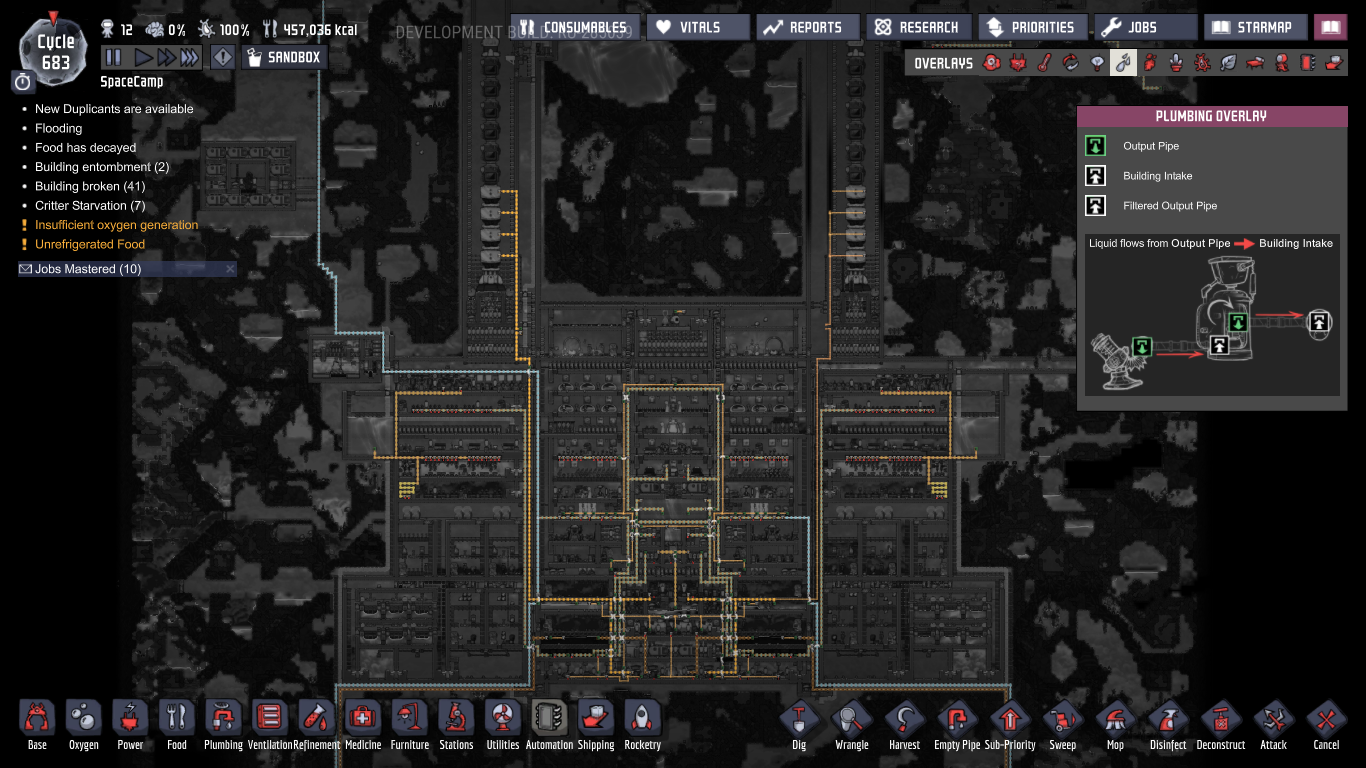Viewport: 1366px width, 768px height.
Task: Toggle the red alert button
Action: click(x=223, y=58)
